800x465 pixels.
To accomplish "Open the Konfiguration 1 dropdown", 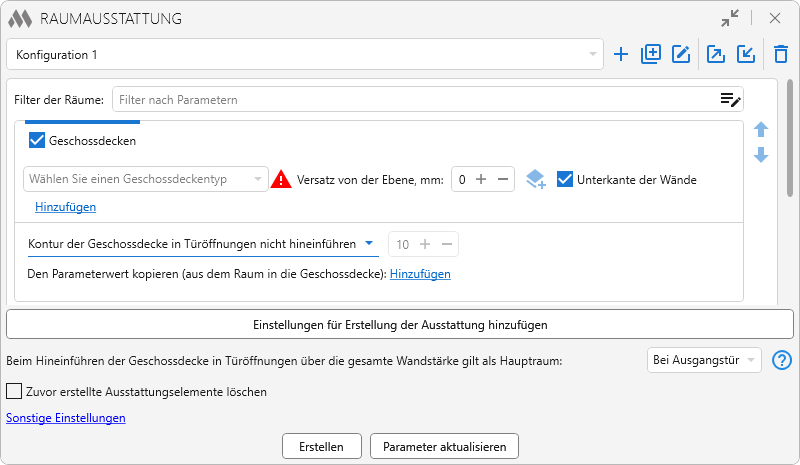I will click(304, 55).
